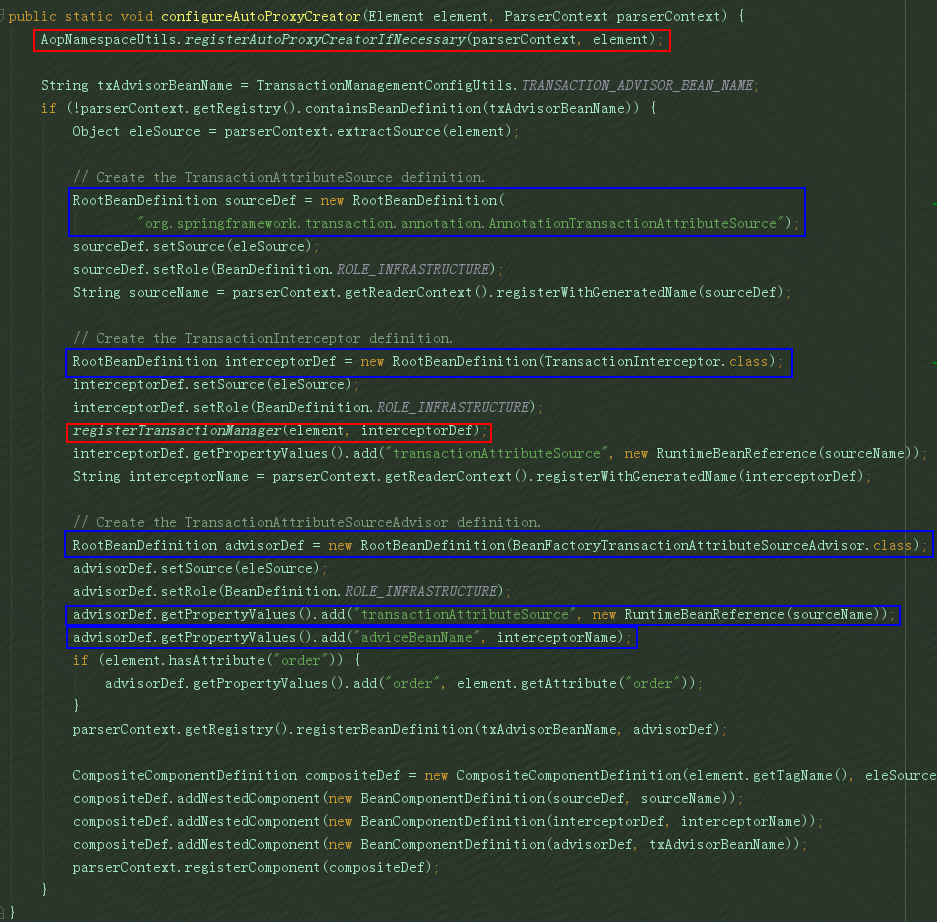Image resolution: width=937 pixels, height=922 pixels.
Task: Click the 'String sourceName' declaration
Action: coord(140,292)
